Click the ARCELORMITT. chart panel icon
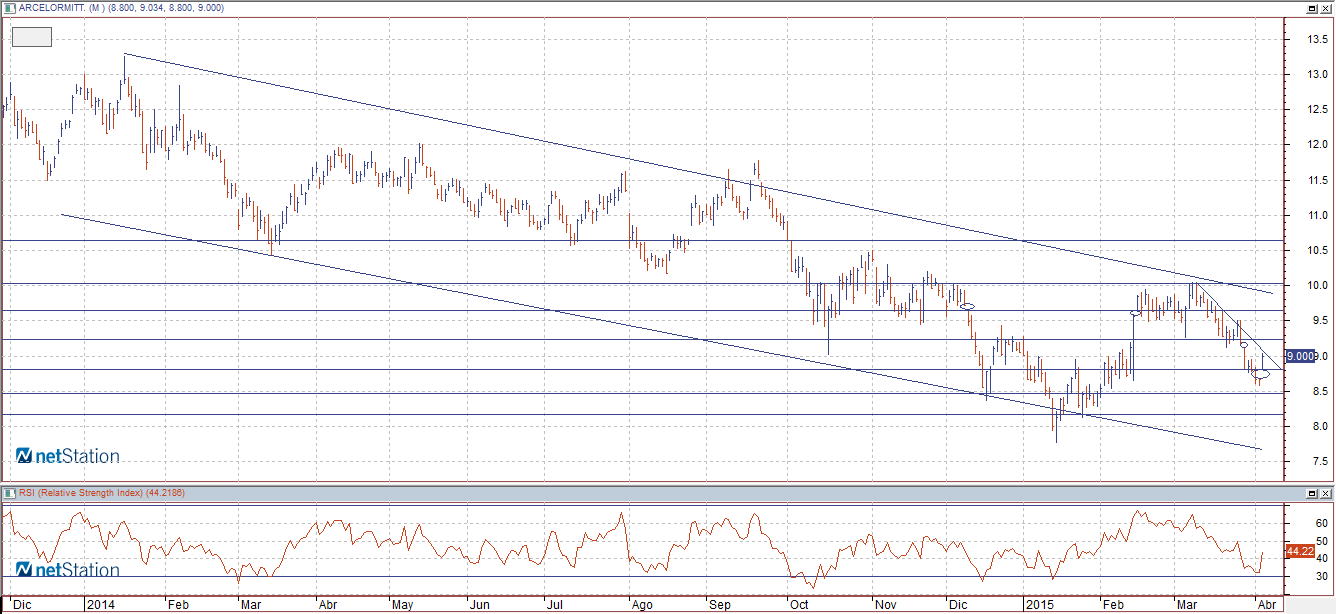Image resolution: width=1336 pixels, height=614 pixels. coord(9,7)
